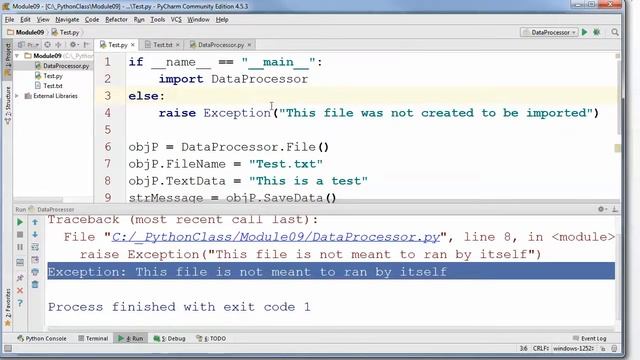Clear all output with the trash icon
Screen dimensions: 640x360
[x=35, y=284]
